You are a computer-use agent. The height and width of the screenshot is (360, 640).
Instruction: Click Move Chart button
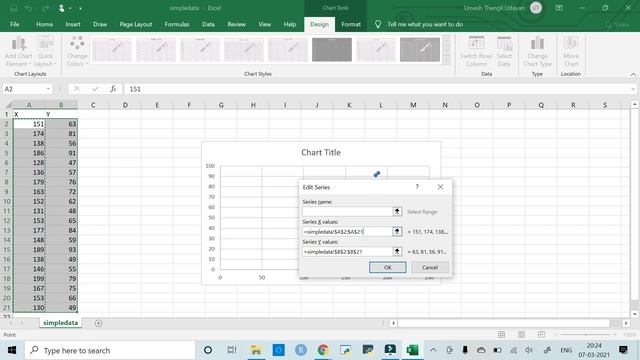click(x=571, y=51)
